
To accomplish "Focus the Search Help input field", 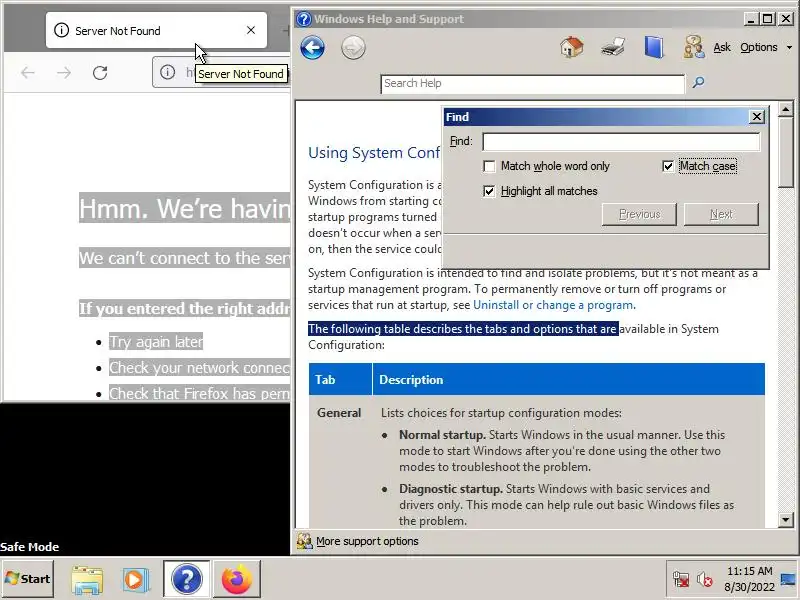I will click(533, 84).
